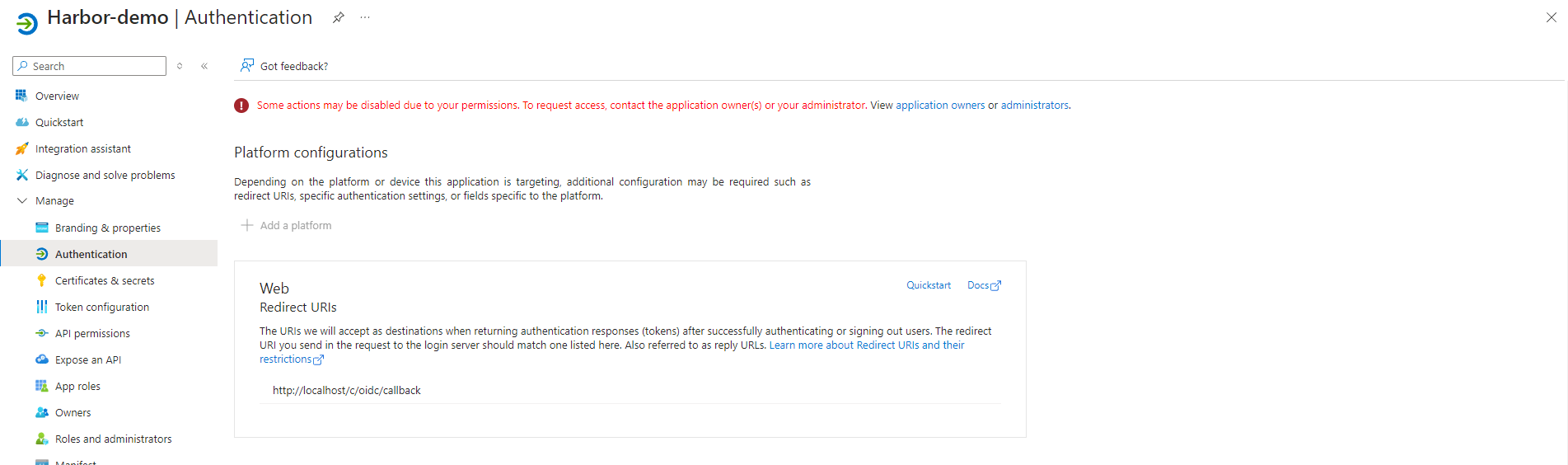Image resolution: width=1568 pixels, height=465 pixels.
Task: Click the Platform configurations heading
Action: (x=311, y=153)
